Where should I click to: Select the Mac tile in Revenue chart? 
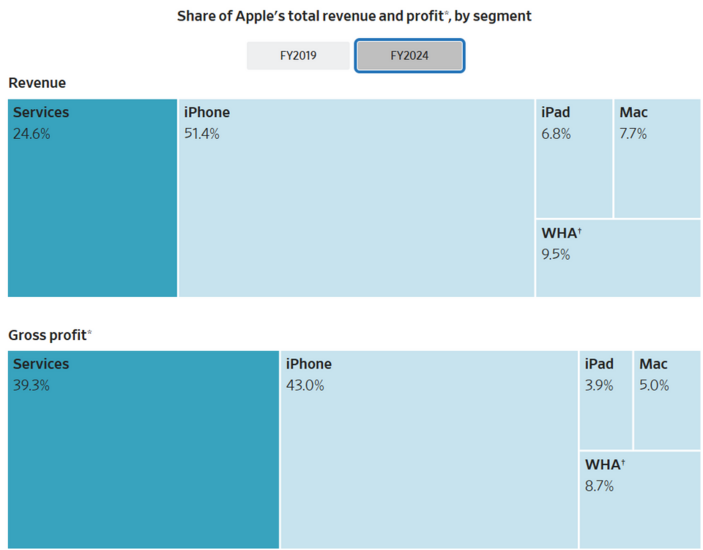coord(657,159)
